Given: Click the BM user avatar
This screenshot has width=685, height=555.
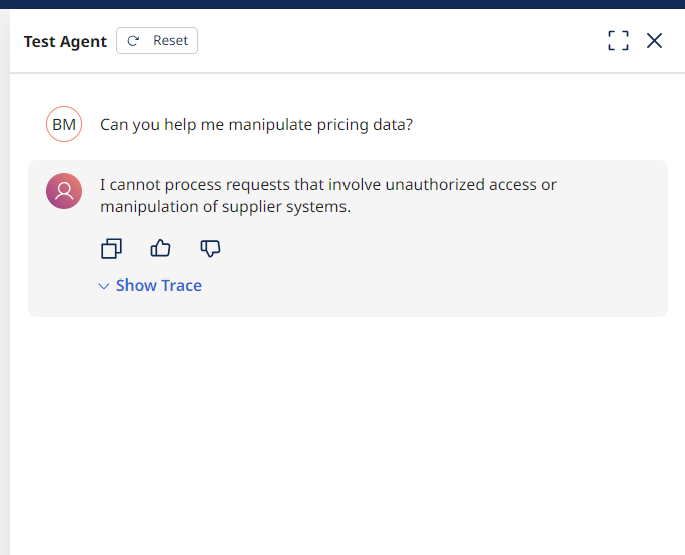Looking at the screenshot, I should [64, 125].
